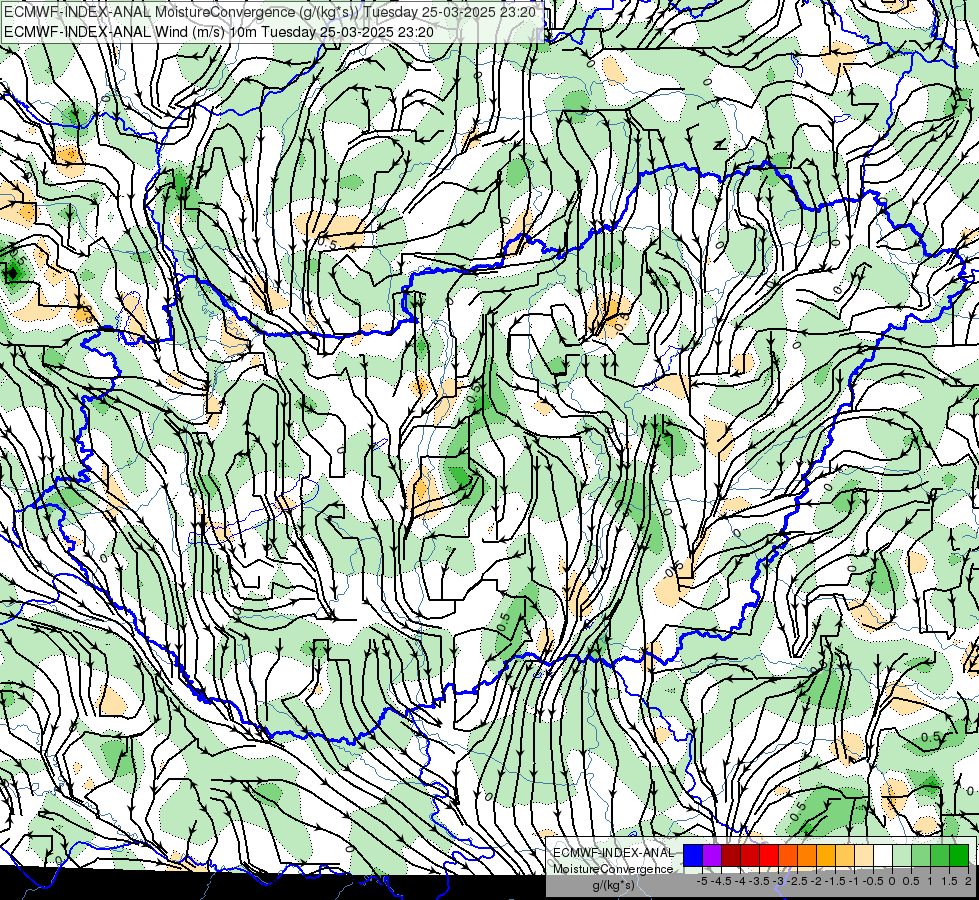Screen dimensions: 979x900
Task: Click the legend tick value -2
Action: [816, 881]
